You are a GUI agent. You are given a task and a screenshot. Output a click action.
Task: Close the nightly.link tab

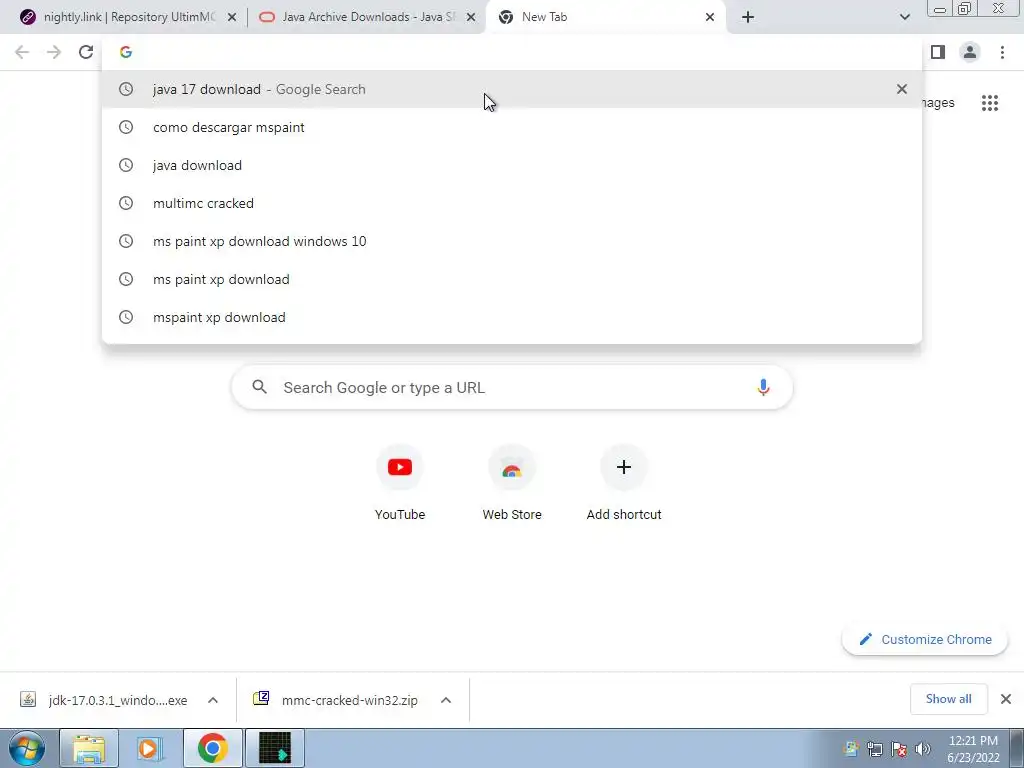click(232, 17)
